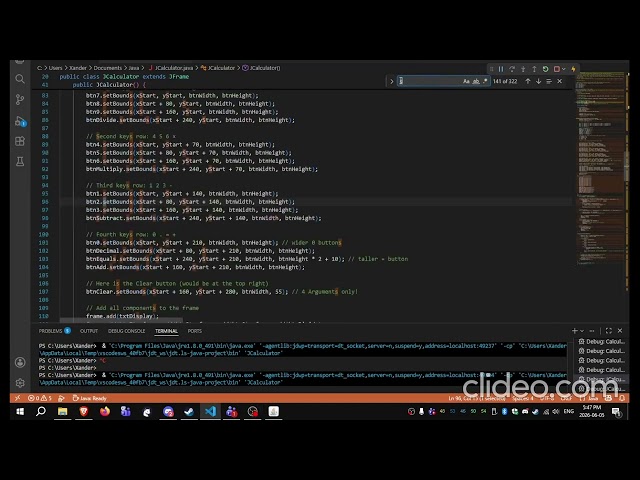Click the btnEquals.setBounds code line

pyautogui.click(x=247, y=259)
